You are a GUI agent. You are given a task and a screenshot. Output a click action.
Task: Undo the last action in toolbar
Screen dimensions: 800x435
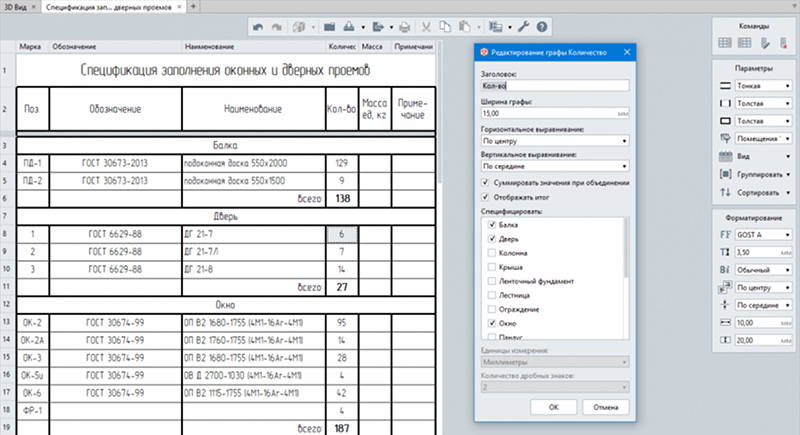(258, 27)
